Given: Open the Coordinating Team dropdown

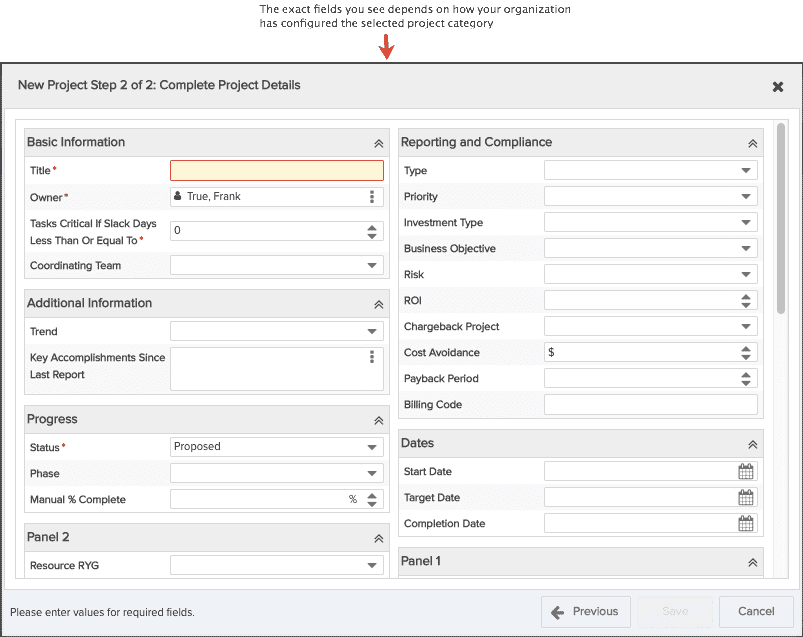Looking at the screenshot, I should [x=277, y=265].
